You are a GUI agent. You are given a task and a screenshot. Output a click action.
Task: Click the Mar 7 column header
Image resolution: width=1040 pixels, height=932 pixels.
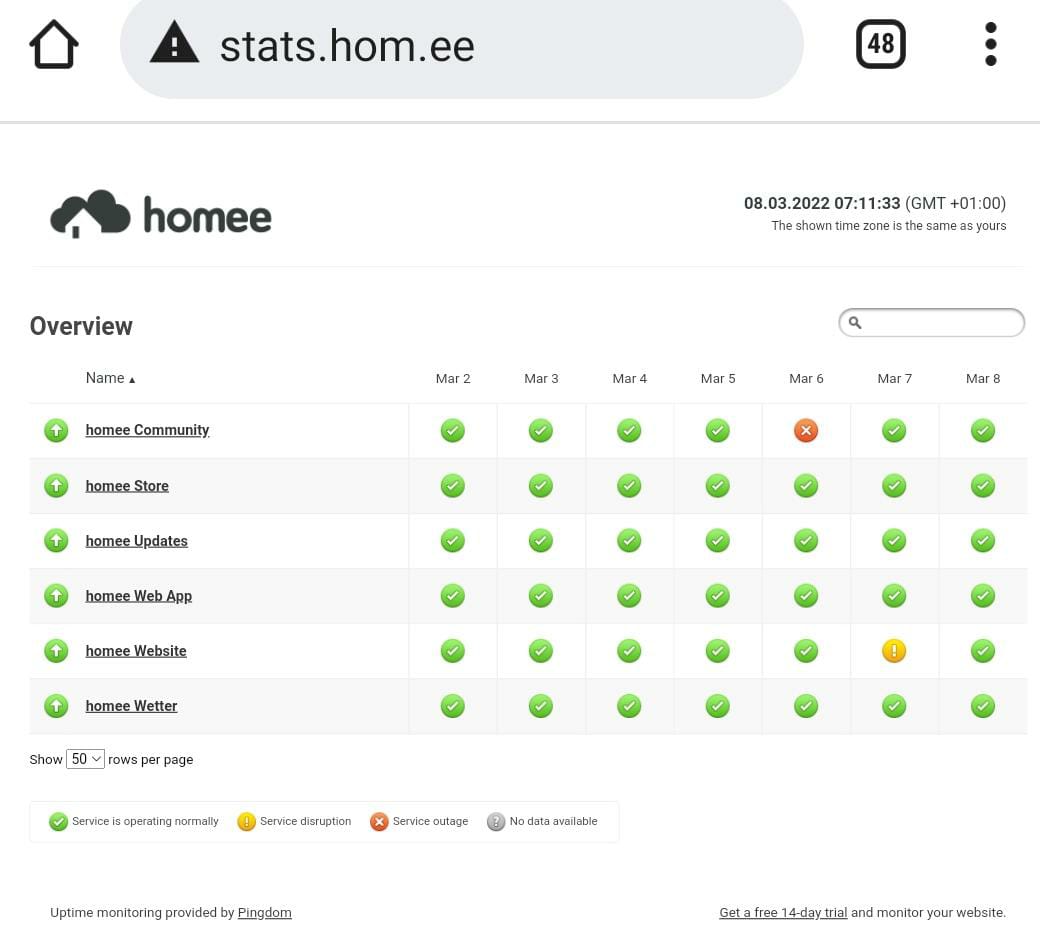pos(895,379)
